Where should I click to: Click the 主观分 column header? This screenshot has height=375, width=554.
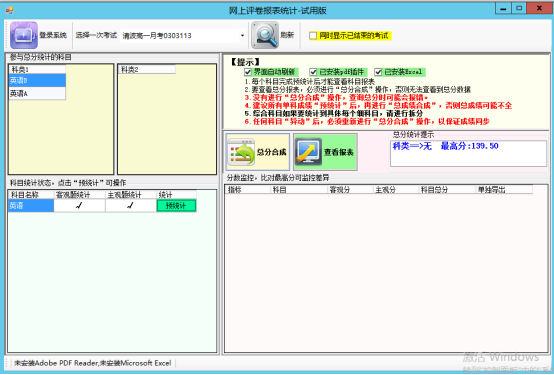click(x=396, y=190)
